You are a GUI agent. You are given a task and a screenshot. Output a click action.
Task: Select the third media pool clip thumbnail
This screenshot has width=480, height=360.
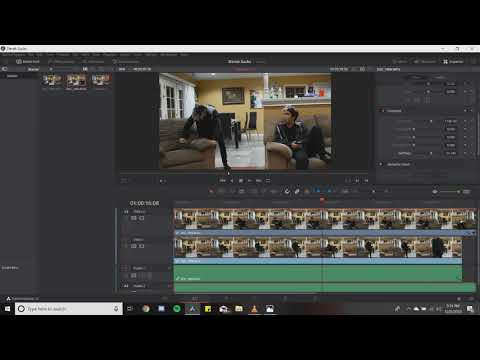pos(101,80)
